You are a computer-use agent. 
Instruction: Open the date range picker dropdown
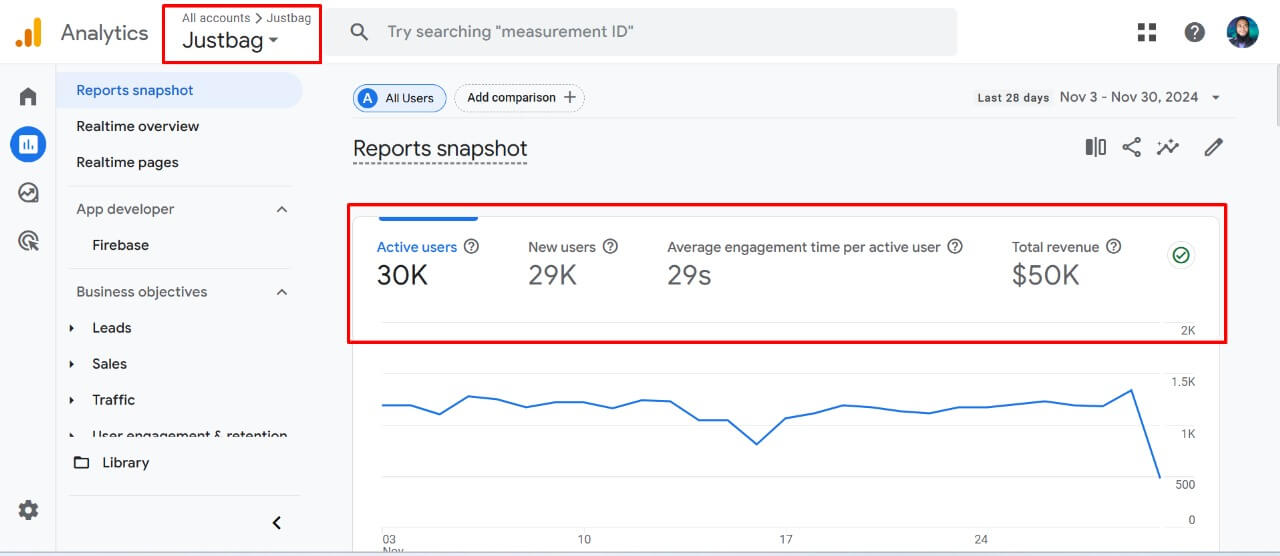click(1141, 97)
